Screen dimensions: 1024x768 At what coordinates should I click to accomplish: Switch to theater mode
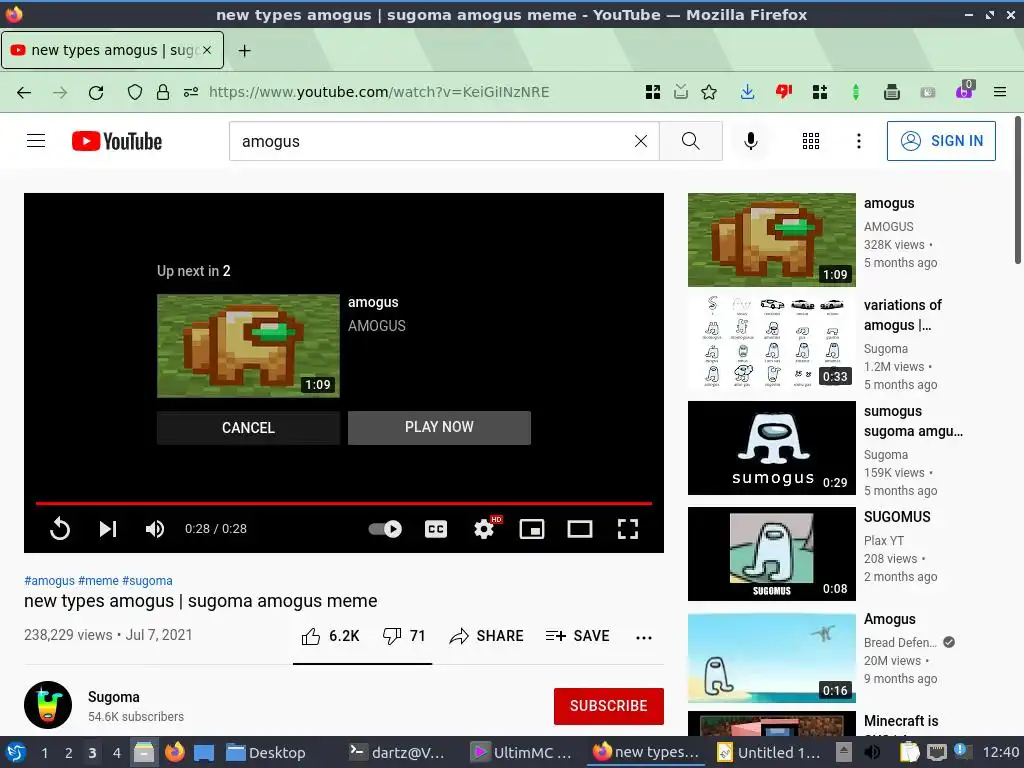[x=580, y=528]
